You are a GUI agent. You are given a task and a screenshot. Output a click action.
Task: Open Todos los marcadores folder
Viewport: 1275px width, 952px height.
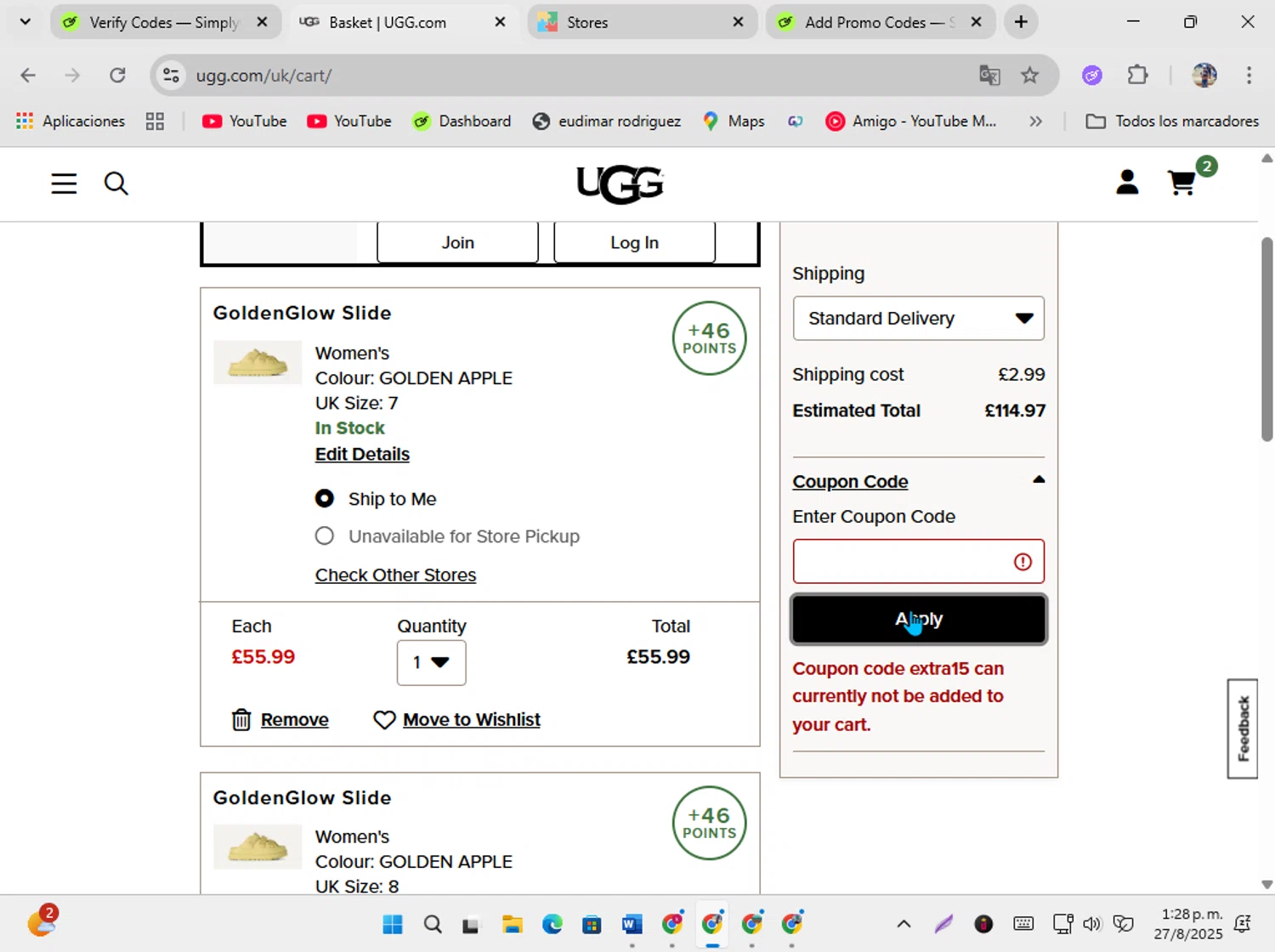(x=1172, y=121)
